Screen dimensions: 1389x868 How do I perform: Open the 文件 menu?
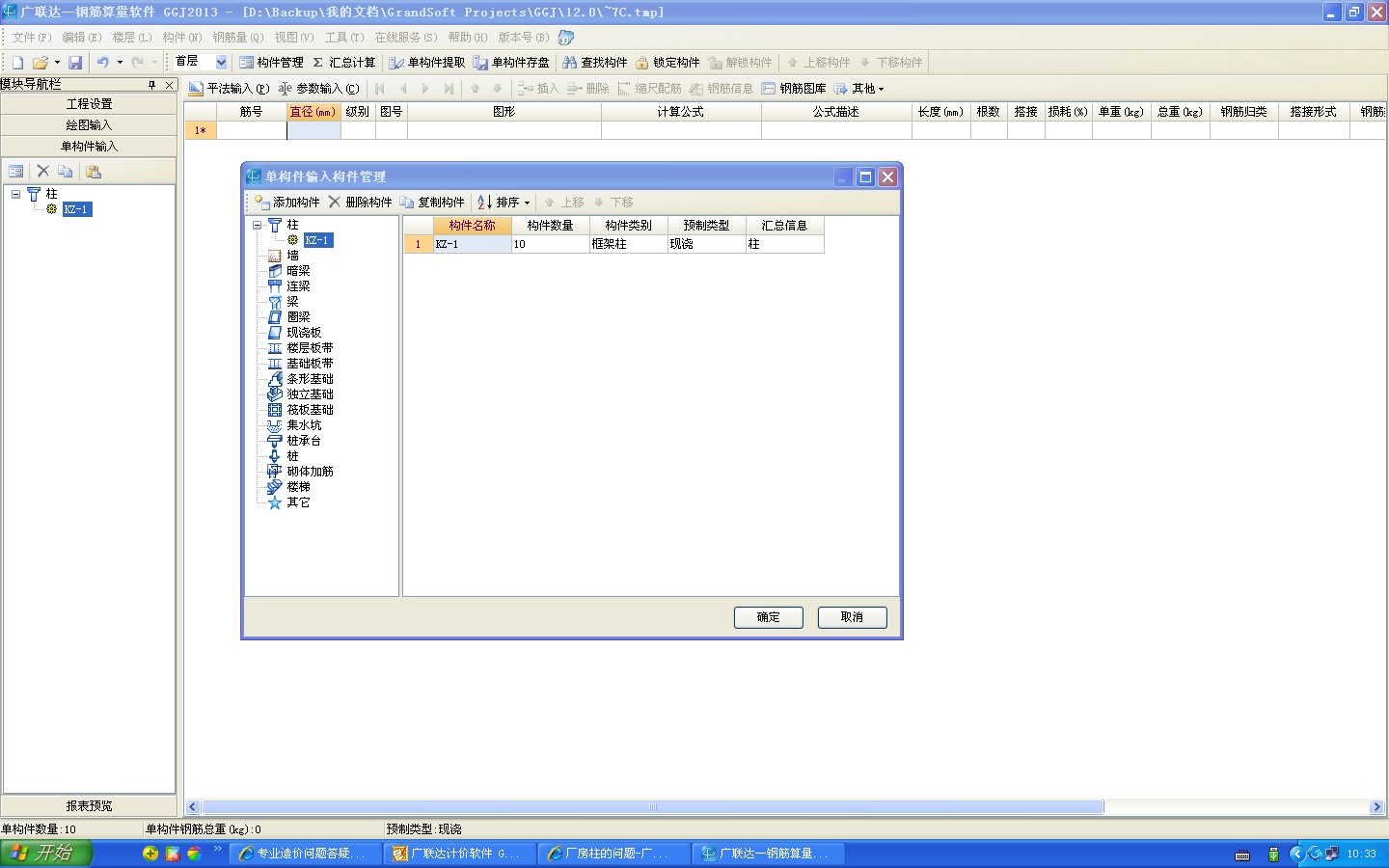(x=31, y=38)
